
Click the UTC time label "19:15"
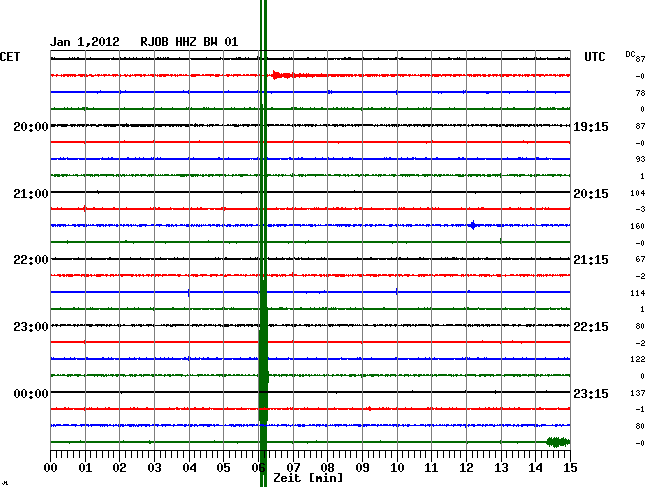click(x=591, y=126)
